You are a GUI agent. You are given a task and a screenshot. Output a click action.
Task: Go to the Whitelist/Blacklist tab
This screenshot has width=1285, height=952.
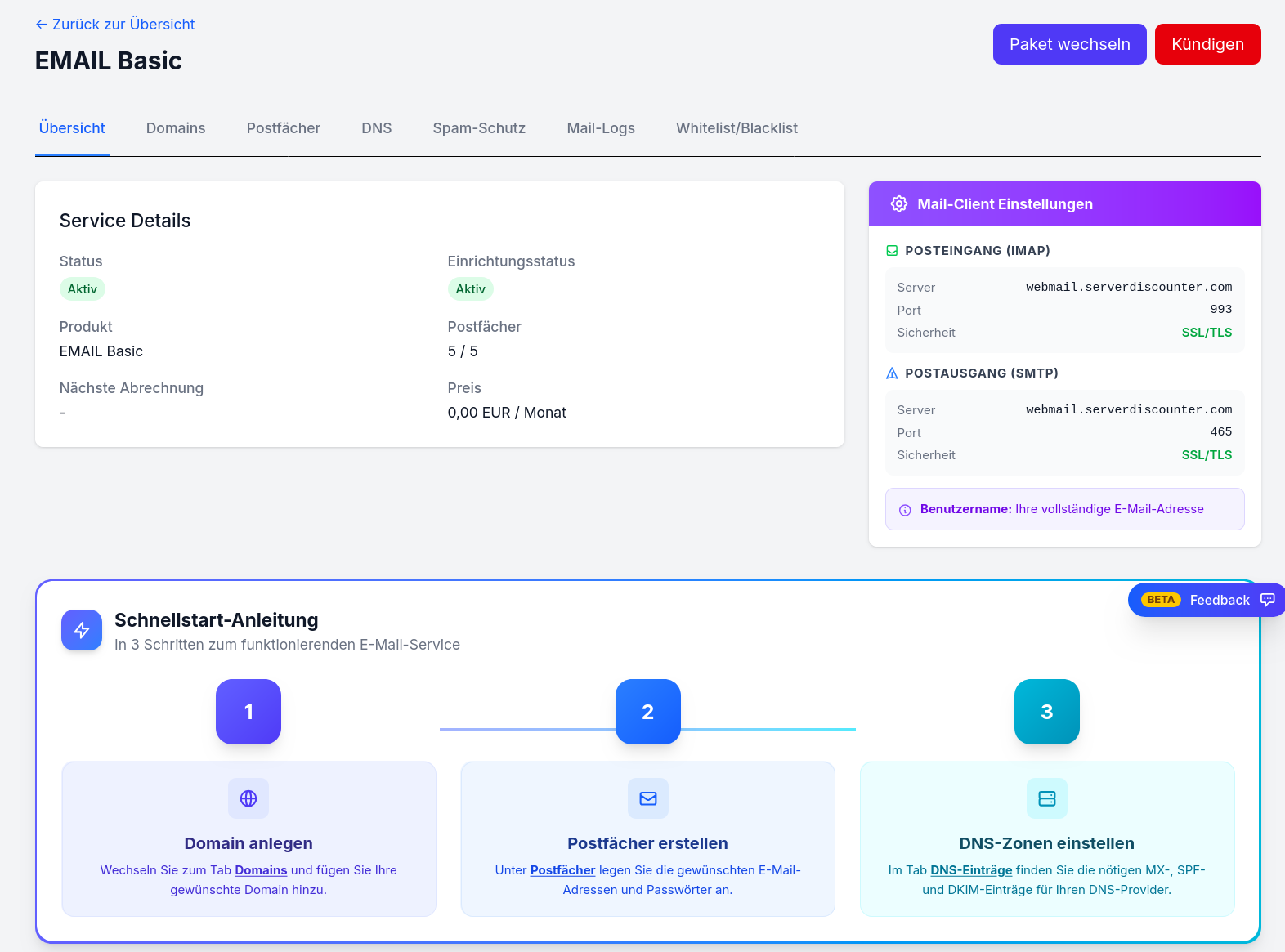pos(737,128)
